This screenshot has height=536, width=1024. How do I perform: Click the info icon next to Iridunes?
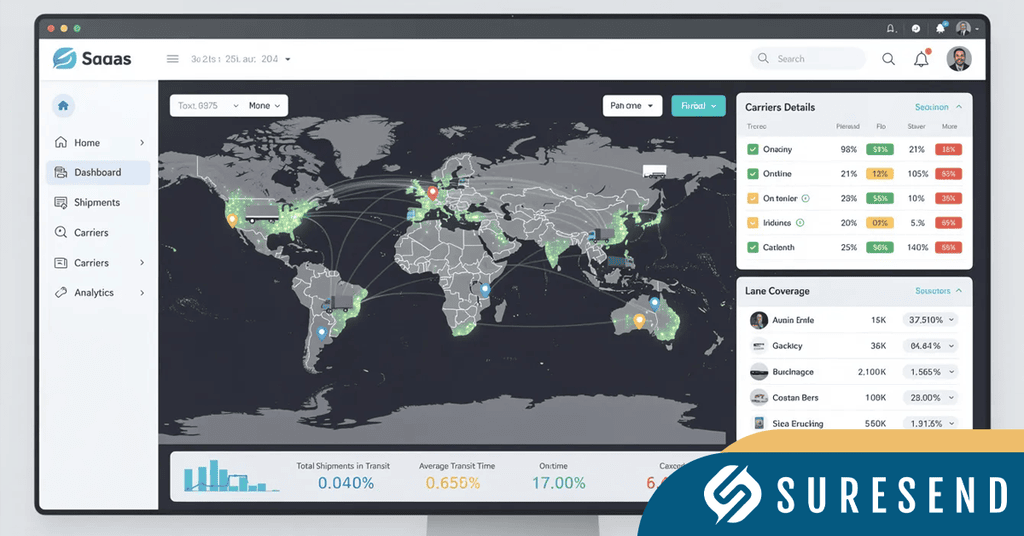800,223
